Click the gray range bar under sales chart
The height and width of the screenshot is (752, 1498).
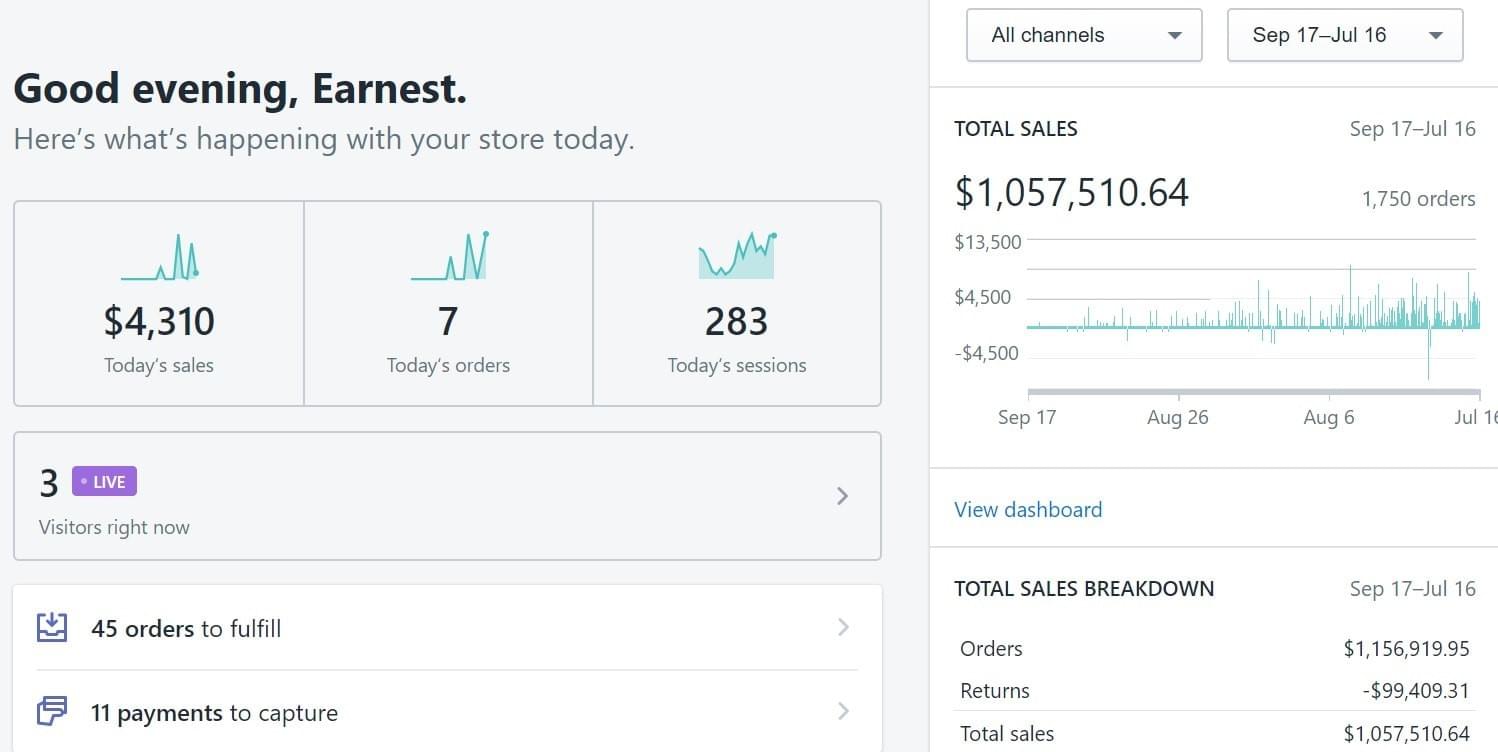coord(1253,392)
